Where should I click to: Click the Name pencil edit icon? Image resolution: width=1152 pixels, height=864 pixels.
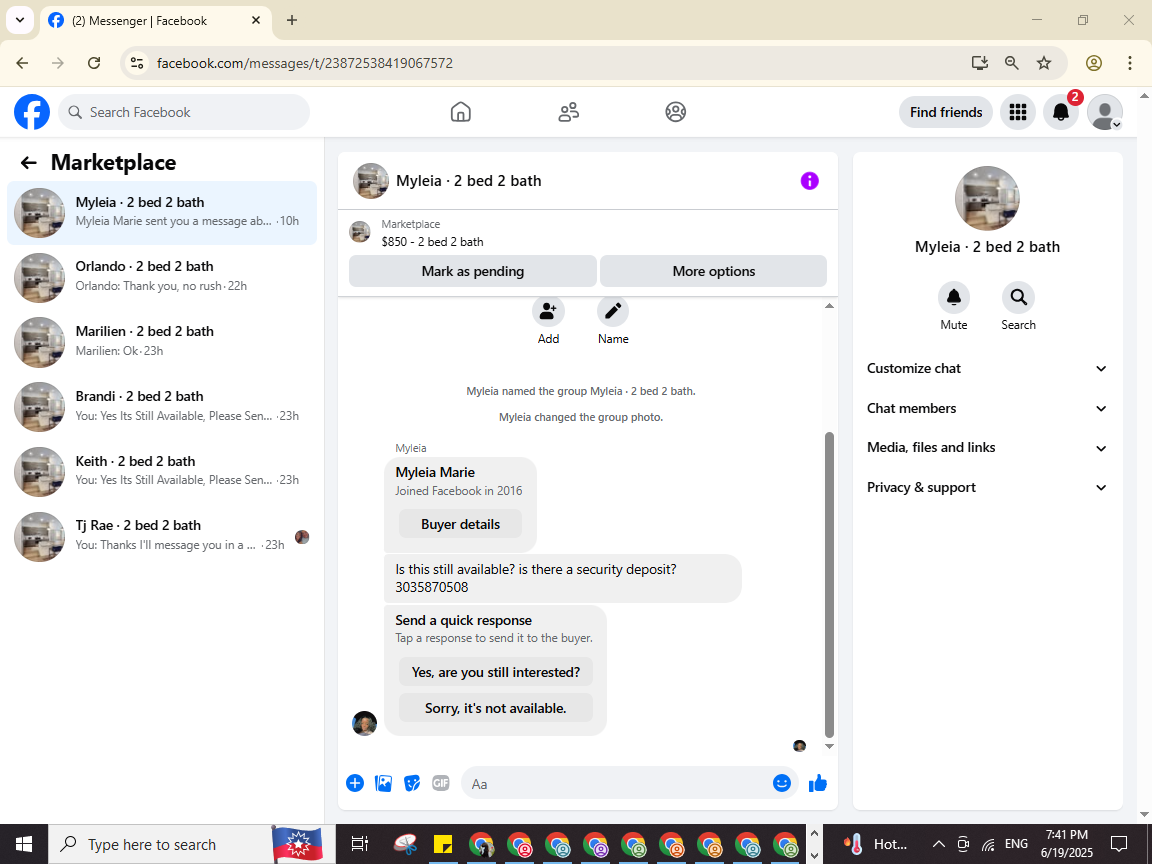613,312
